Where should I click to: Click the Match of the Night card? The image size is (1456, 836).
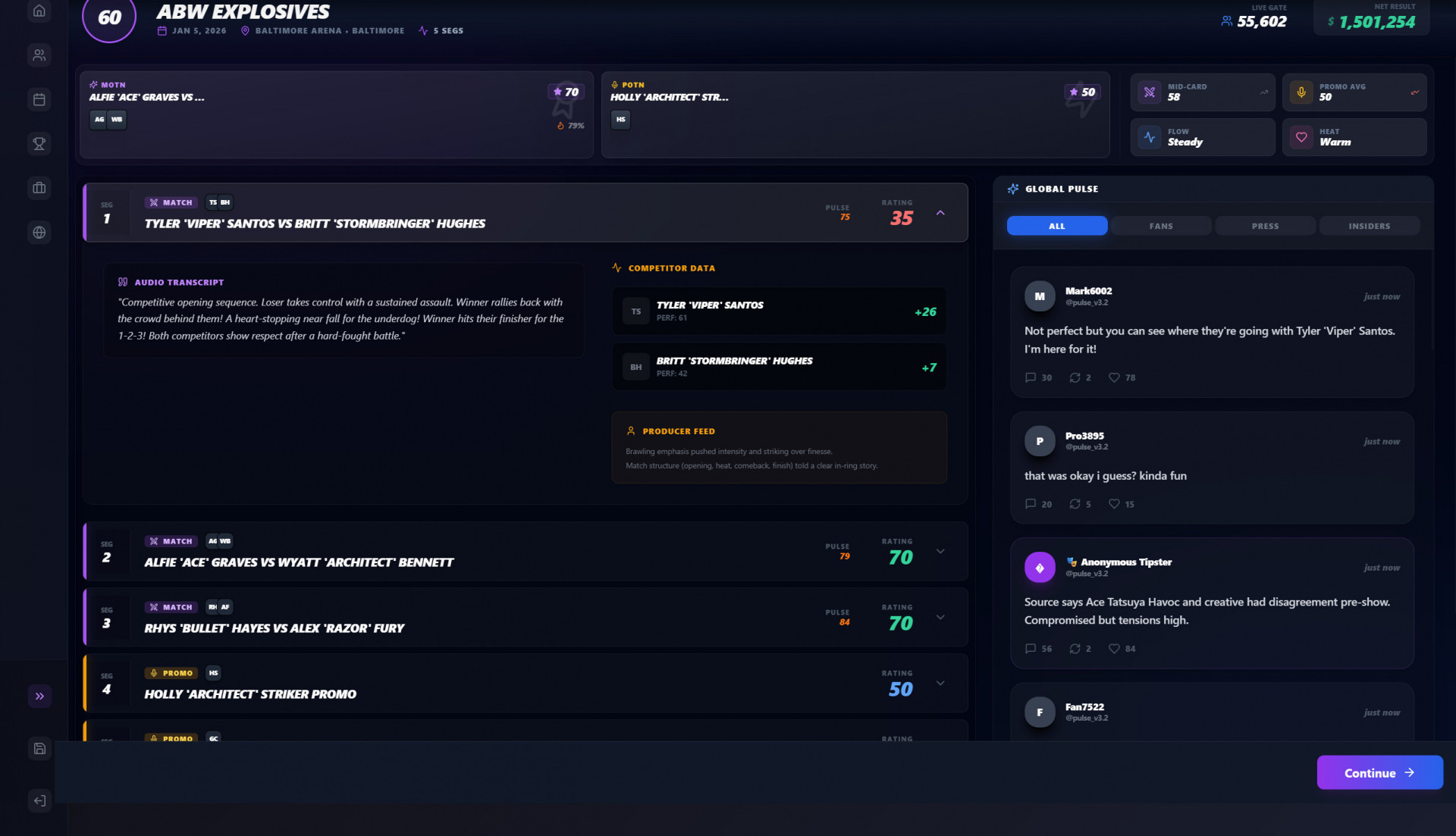point(336,114)
